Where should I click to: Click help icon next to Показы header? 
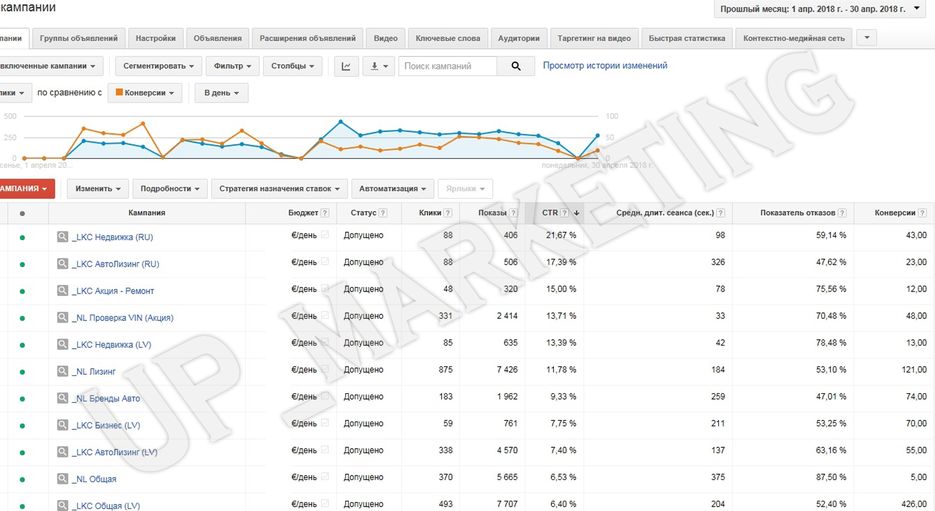click(513, 213)
